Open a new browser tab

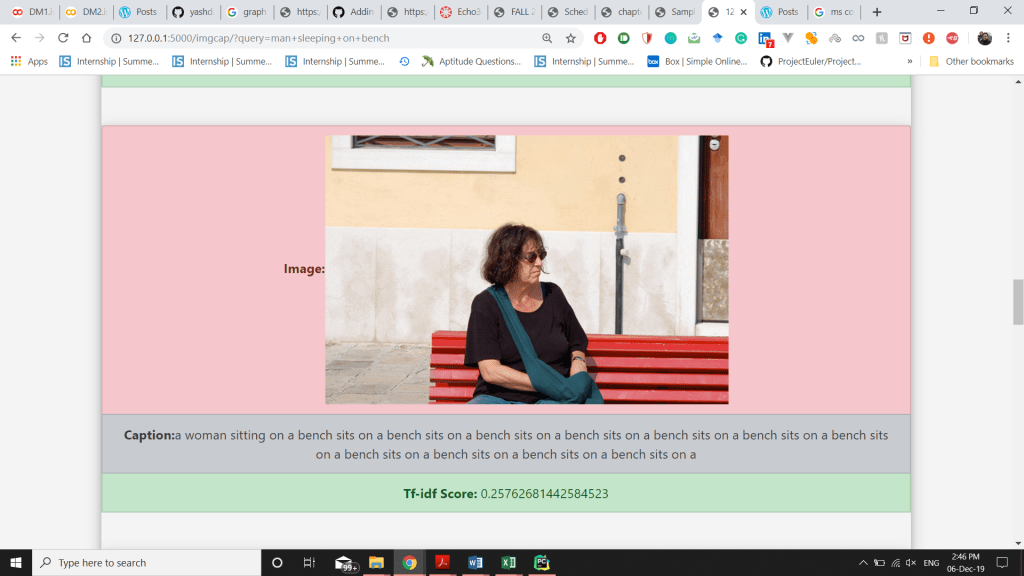click(x=877, y=12)
